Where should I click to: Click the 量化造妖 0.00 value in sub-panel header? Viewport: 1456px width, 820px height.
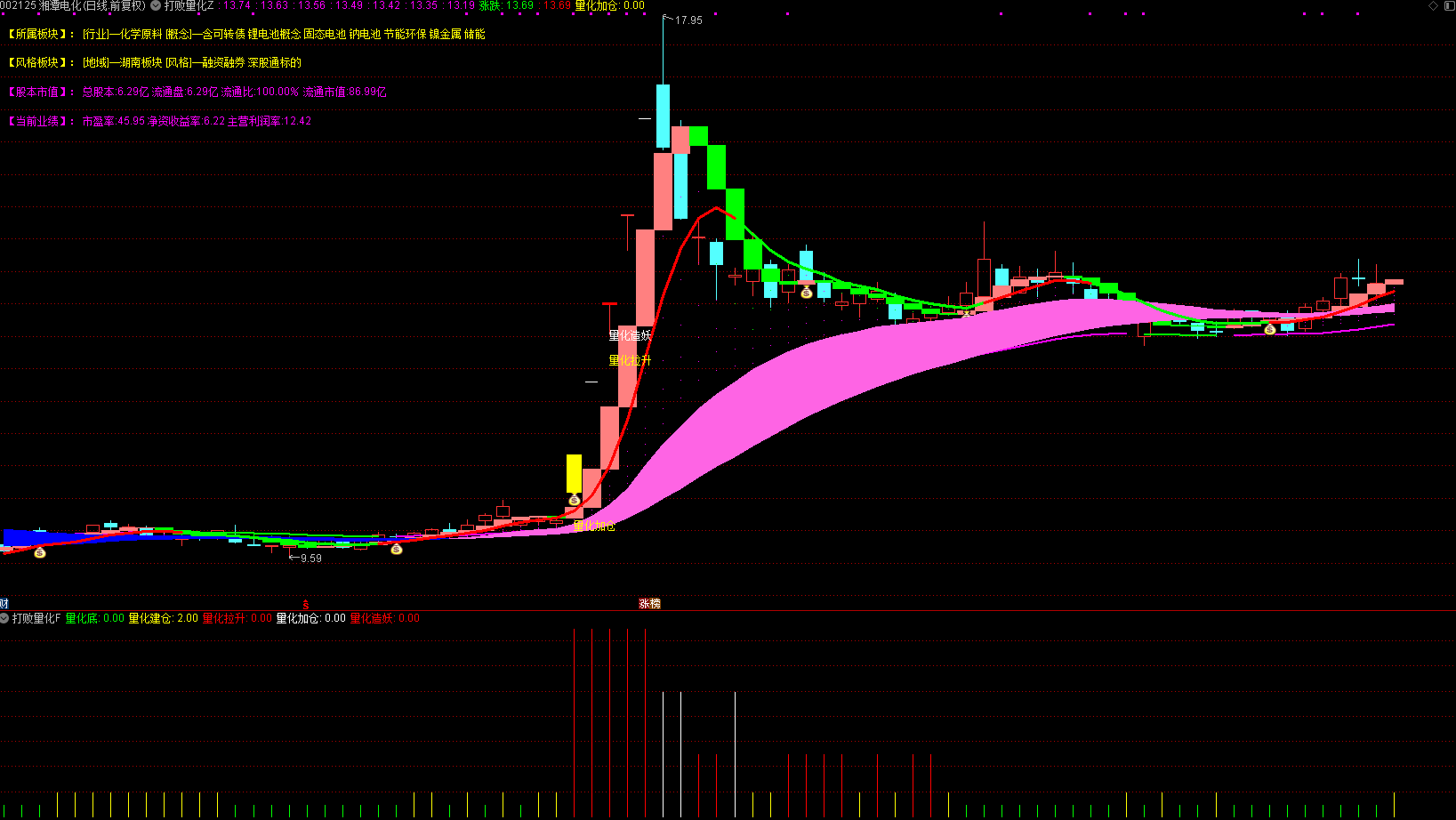385,618
